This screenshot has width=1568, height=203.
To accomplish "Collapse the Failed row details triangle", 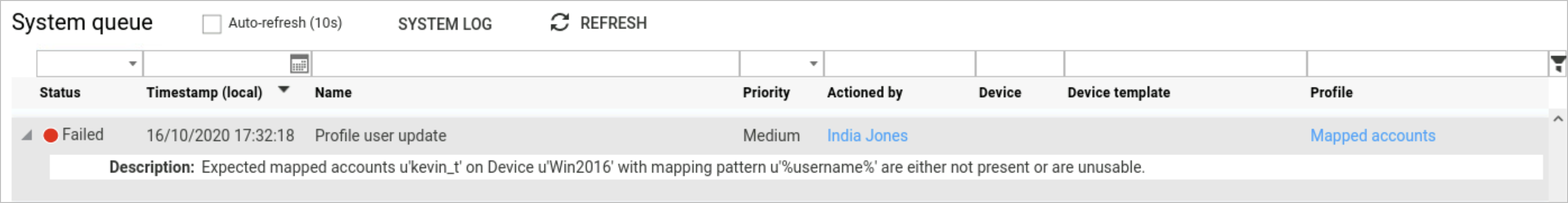I will (x=27, y=135).
